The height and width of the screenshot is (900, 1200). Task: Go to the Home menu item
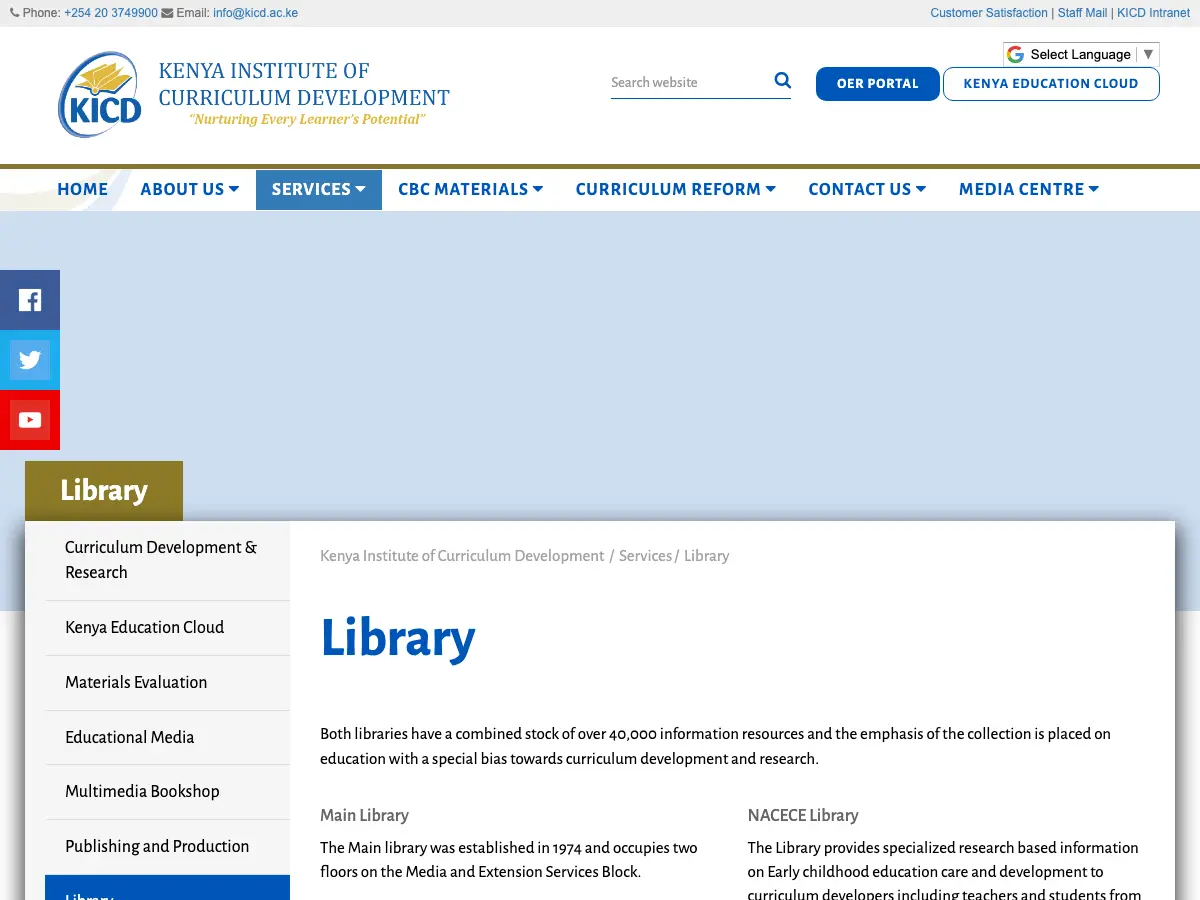pyautogui.click(x=82, y=189)
